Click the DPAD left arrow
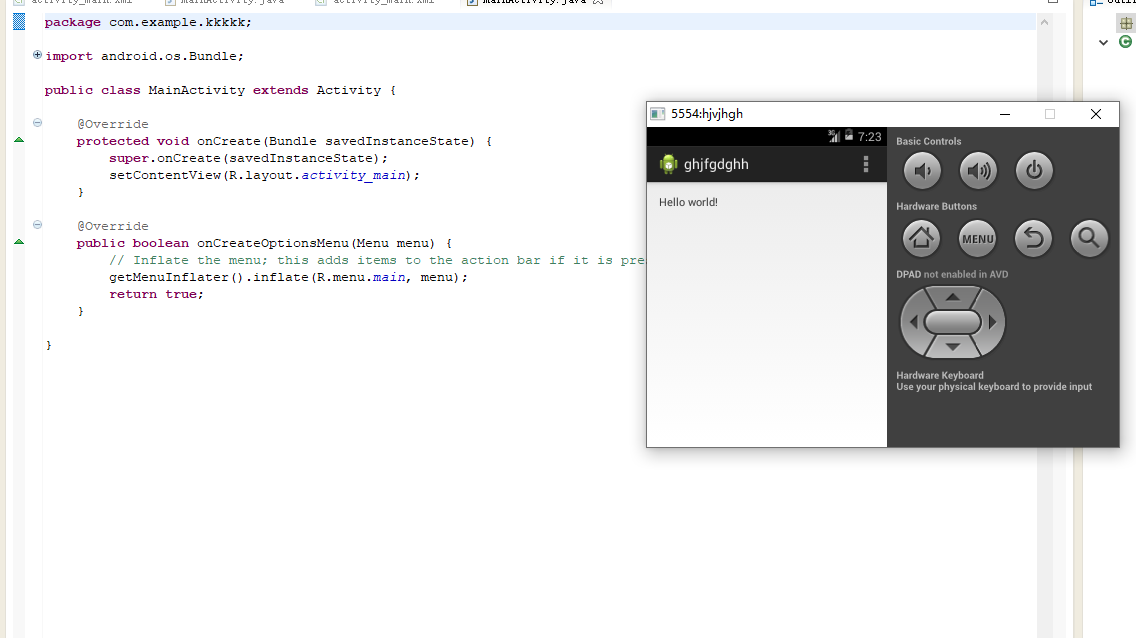The width and height of the screenshot is (1136, 638). coord(913,322)
